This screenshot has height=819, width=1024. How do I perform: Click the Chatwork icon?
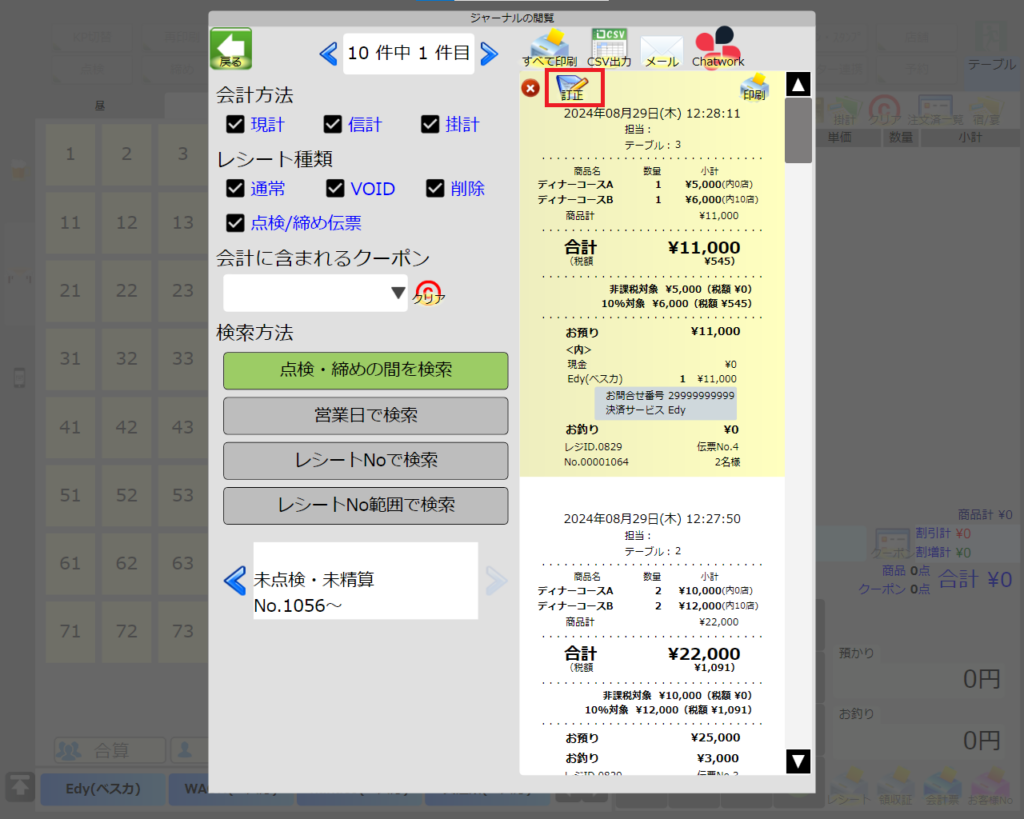[x=718, y=48]
